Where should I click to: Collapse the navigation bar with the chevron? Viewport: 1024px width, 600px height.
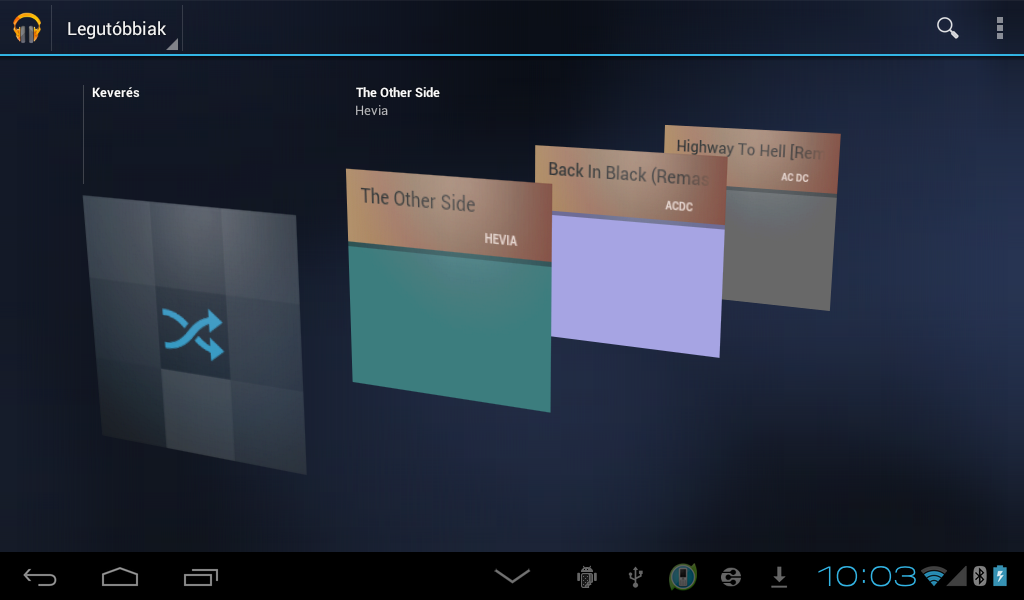tap(512, 576)
